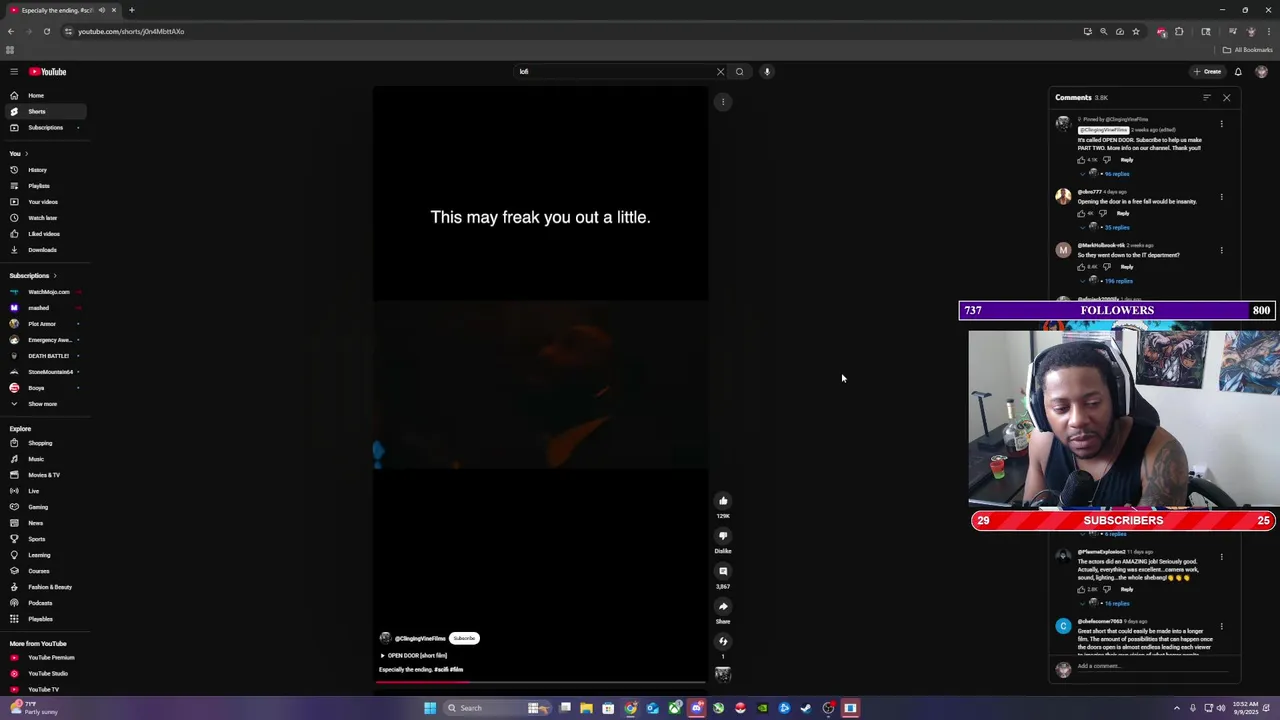
Task: Open the account avatar menu top right
Action: (1261, 72)
